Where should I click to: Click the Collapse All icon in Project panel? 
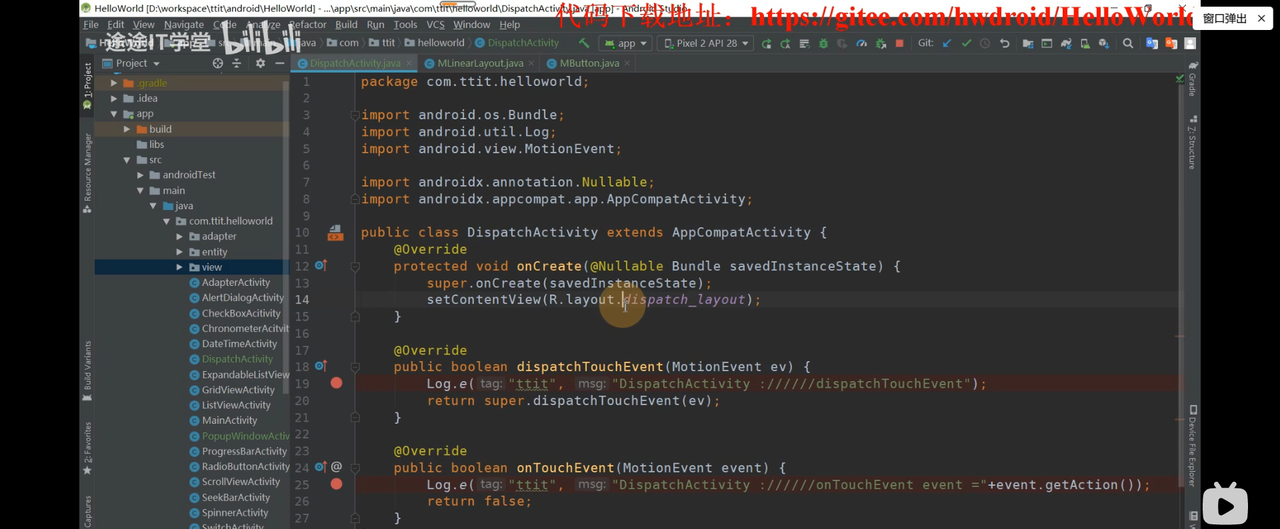click(x=237, y=63)
